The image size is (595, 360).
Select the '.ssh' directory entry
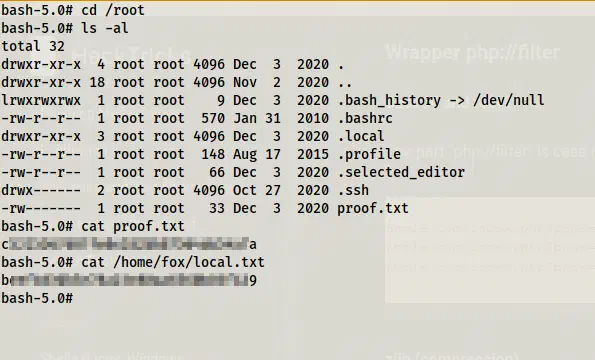coord(353,190)
